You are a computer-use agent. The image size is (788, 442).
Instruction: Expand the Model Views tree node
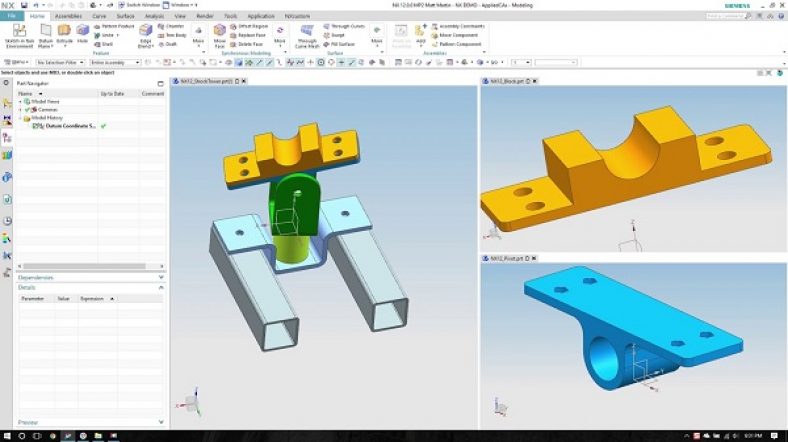[21, 101]
